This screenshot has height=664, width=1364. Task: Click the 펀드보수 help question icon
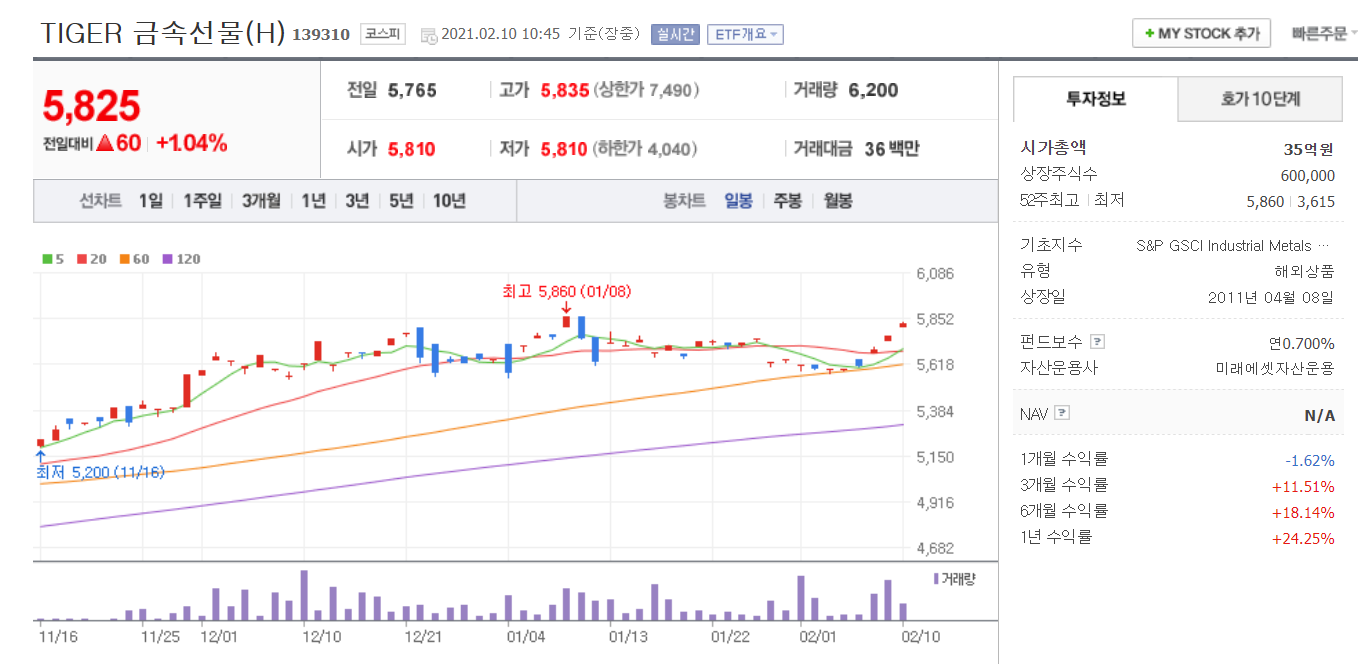pyautogui.click(x=1097, y=342)
